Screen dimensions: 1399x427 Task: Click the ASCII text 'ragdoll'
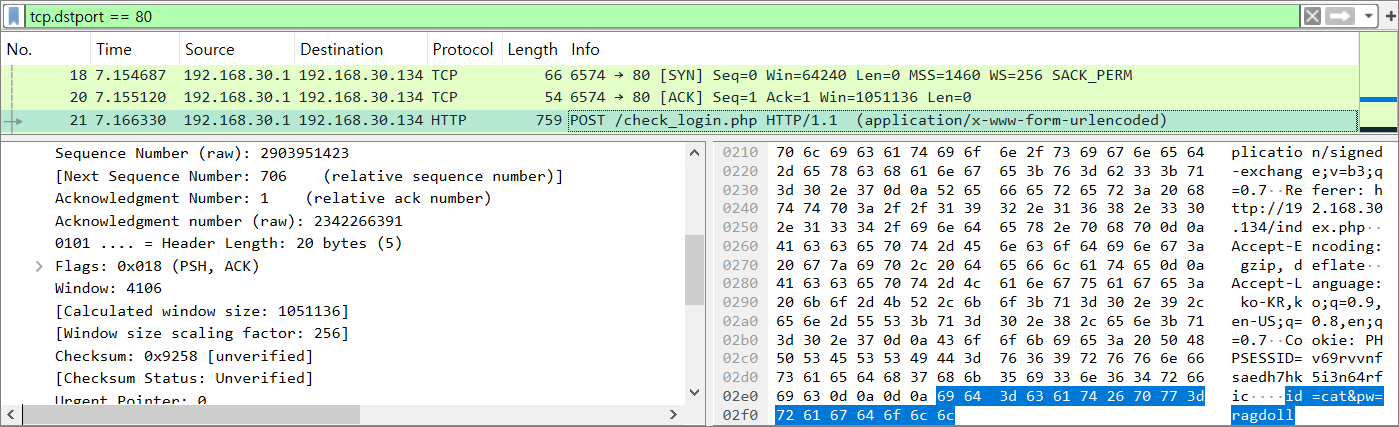pos(1264,415)
